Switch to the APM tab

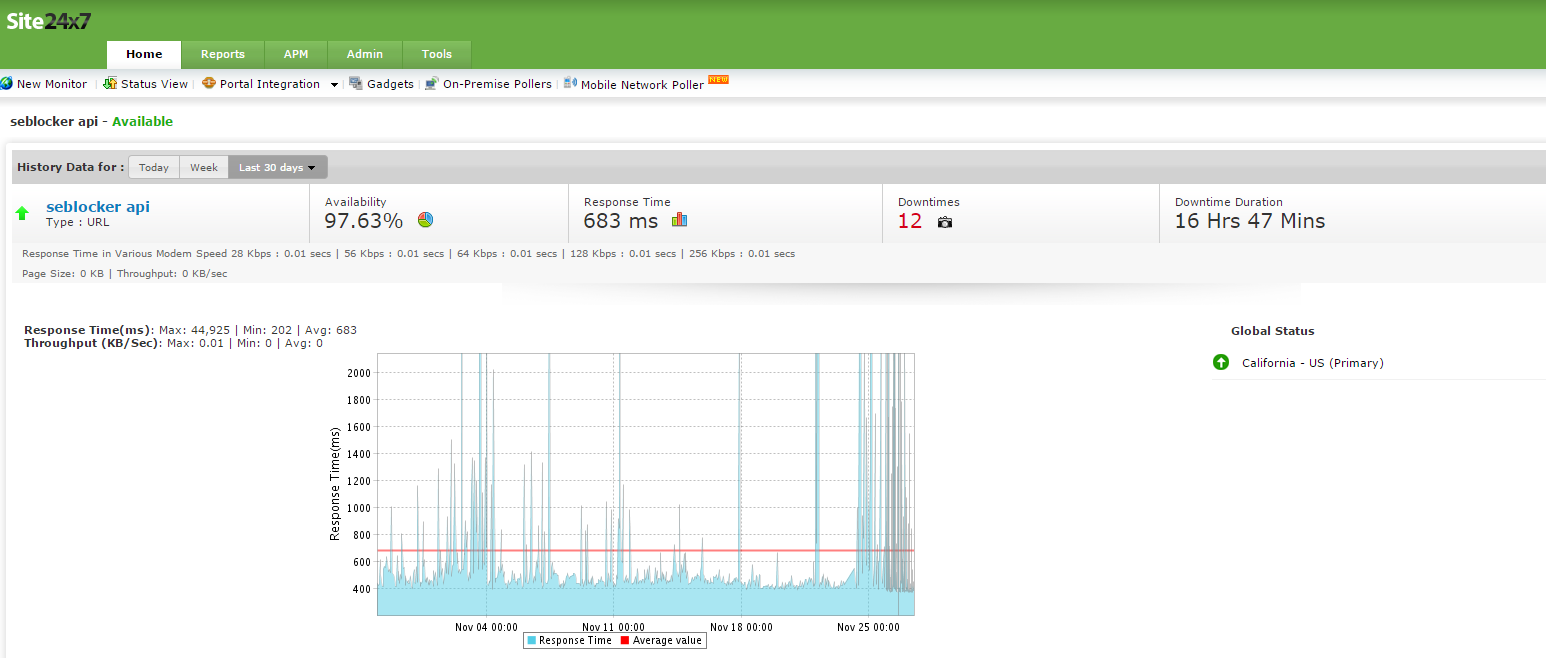click(x=296, y=54)
